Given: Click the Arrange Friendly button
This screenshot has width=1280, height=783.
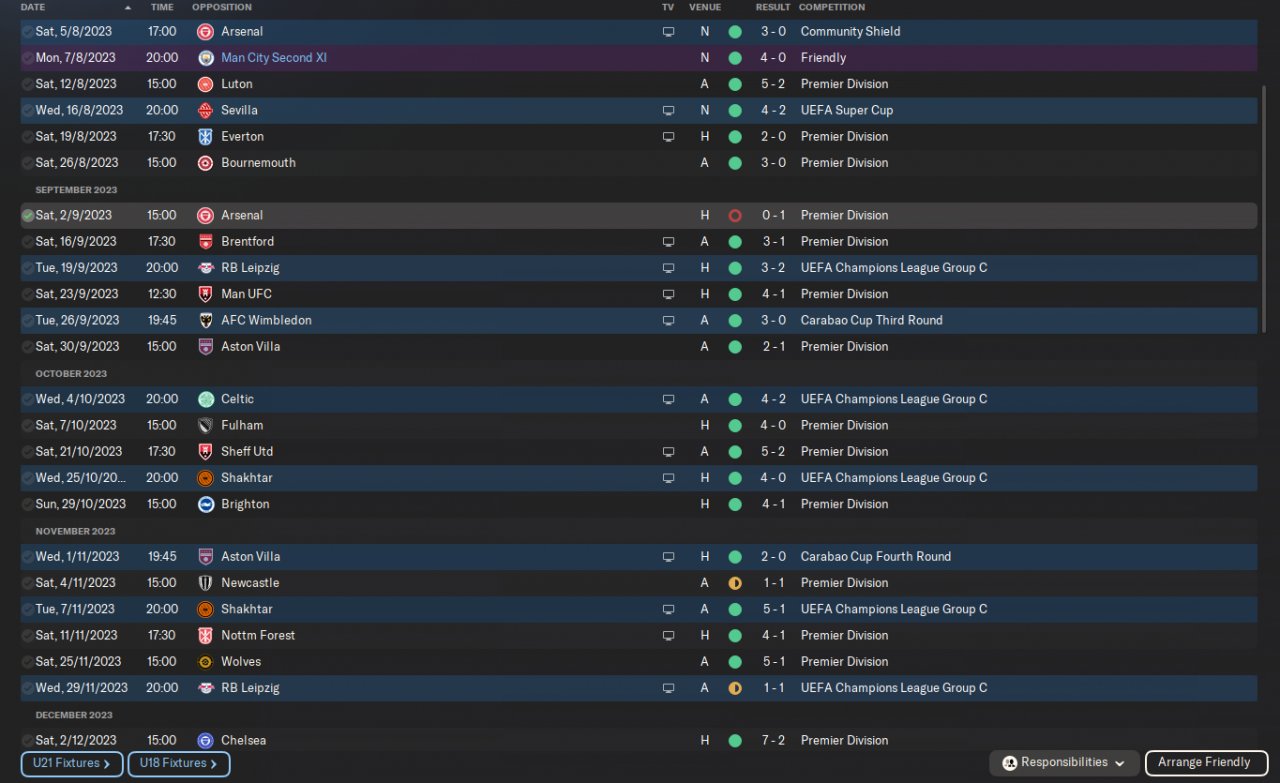Looking at the screenshot, I should pos(1204,763).
